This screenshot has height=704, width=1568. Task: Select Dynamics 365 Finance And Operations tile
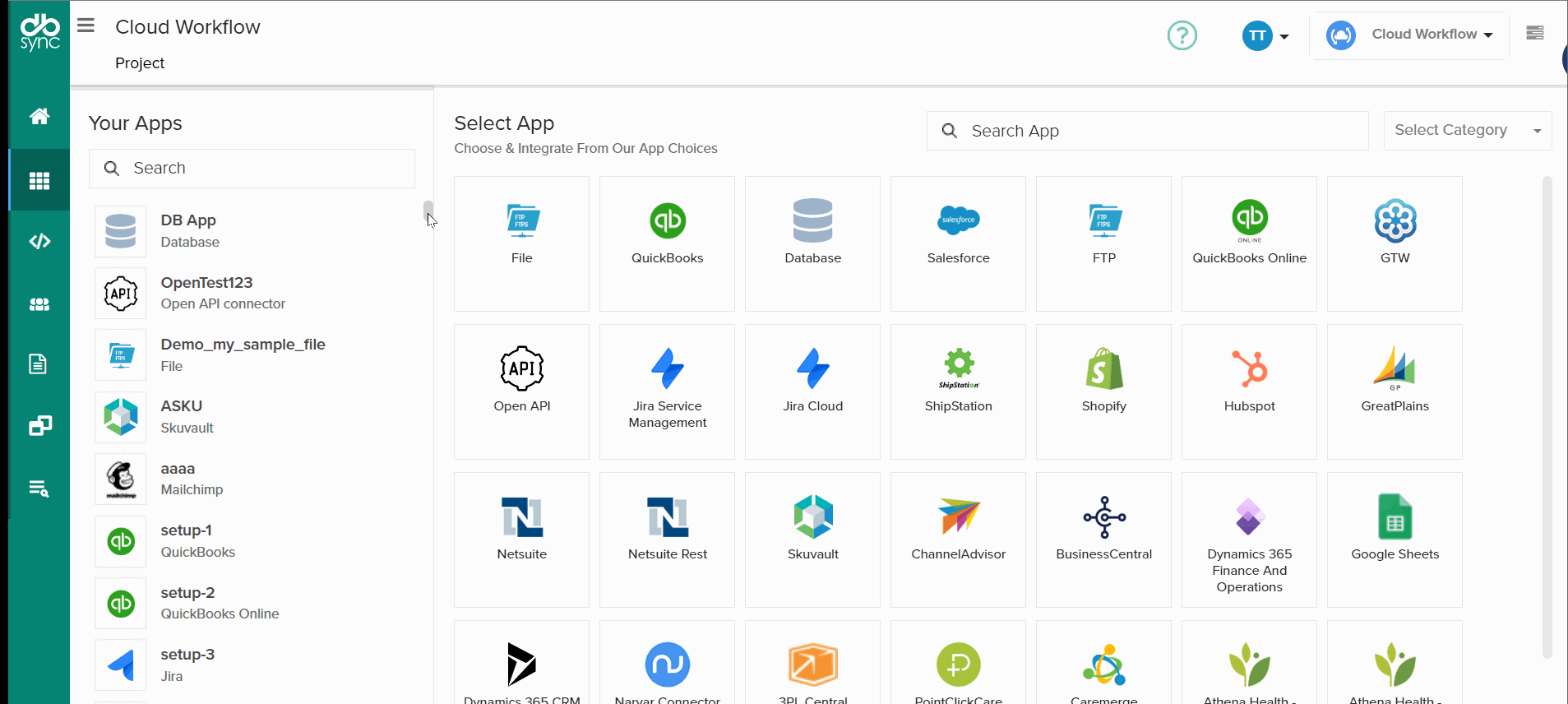click(x=1249, y=540)
